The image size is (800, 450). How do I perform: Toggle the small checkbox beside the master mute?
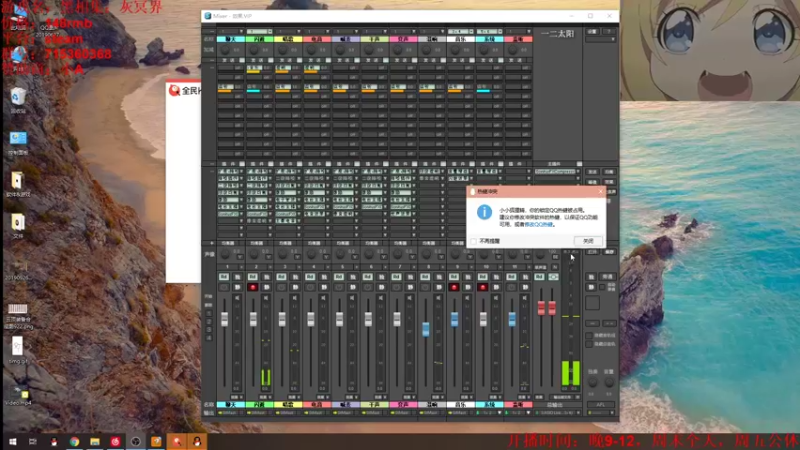(x=602, y=288)
